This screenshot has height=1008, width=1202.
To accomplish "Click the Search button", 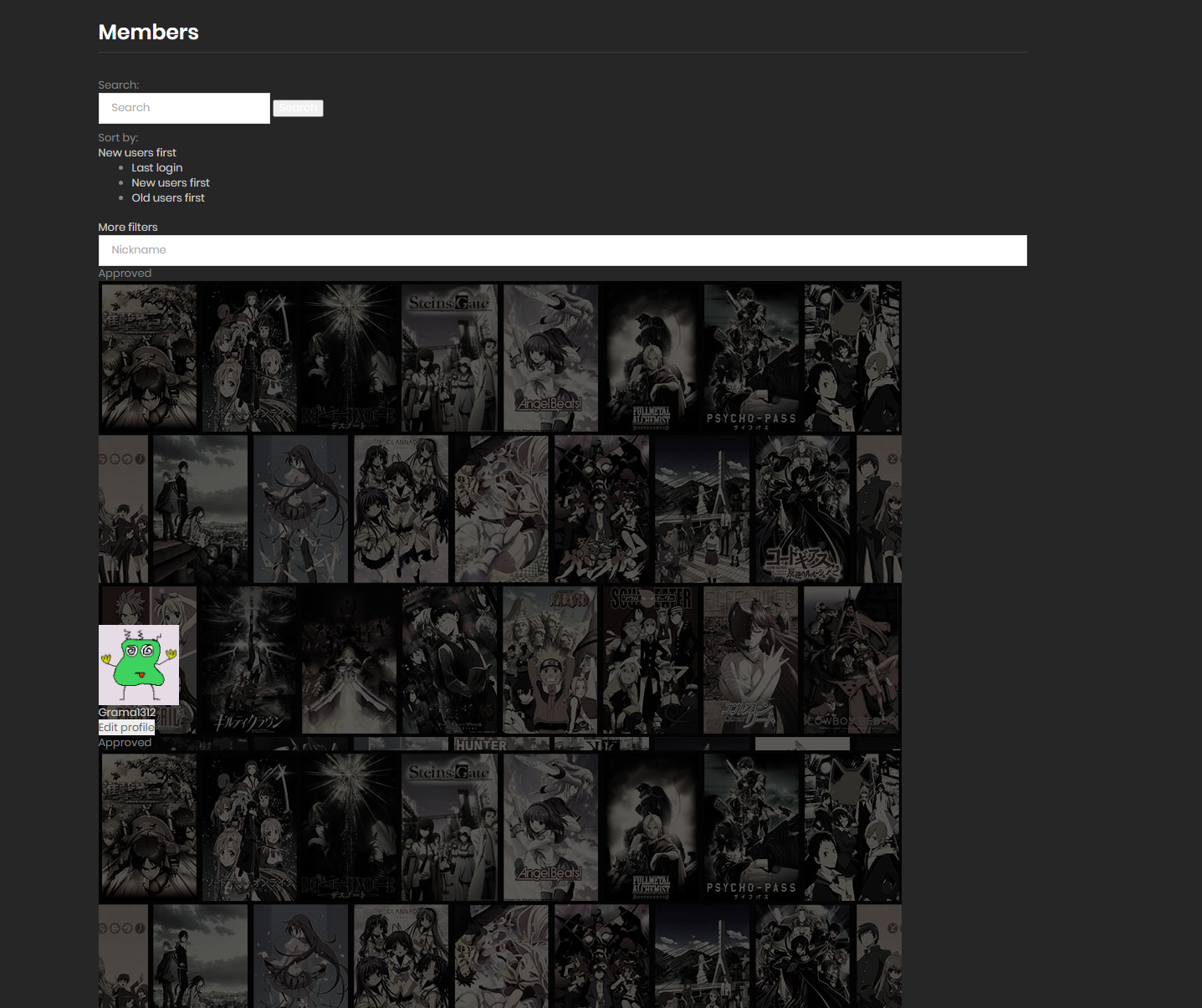I will coord(298,108).
